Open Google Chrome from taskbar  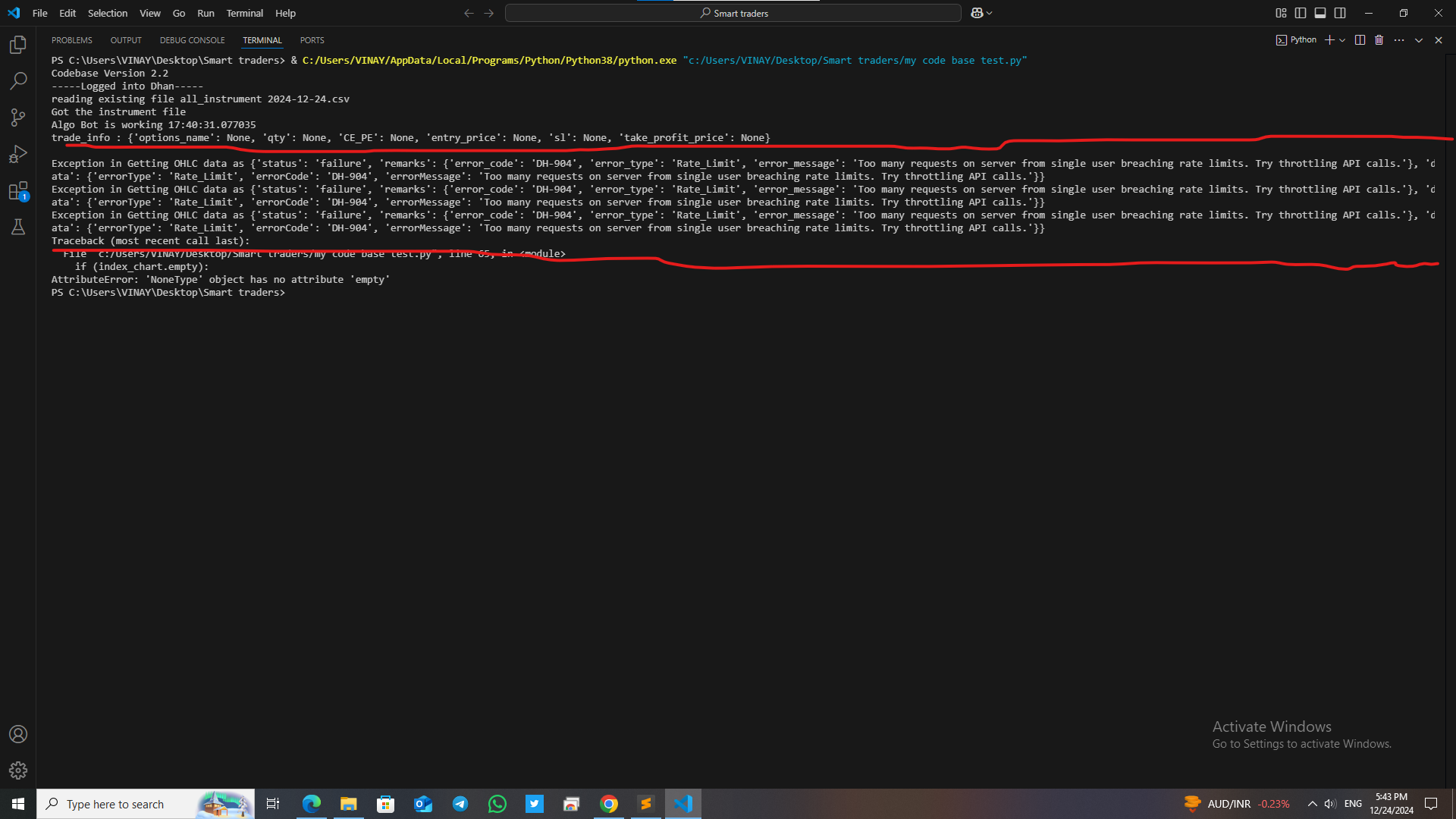point(609,804)
